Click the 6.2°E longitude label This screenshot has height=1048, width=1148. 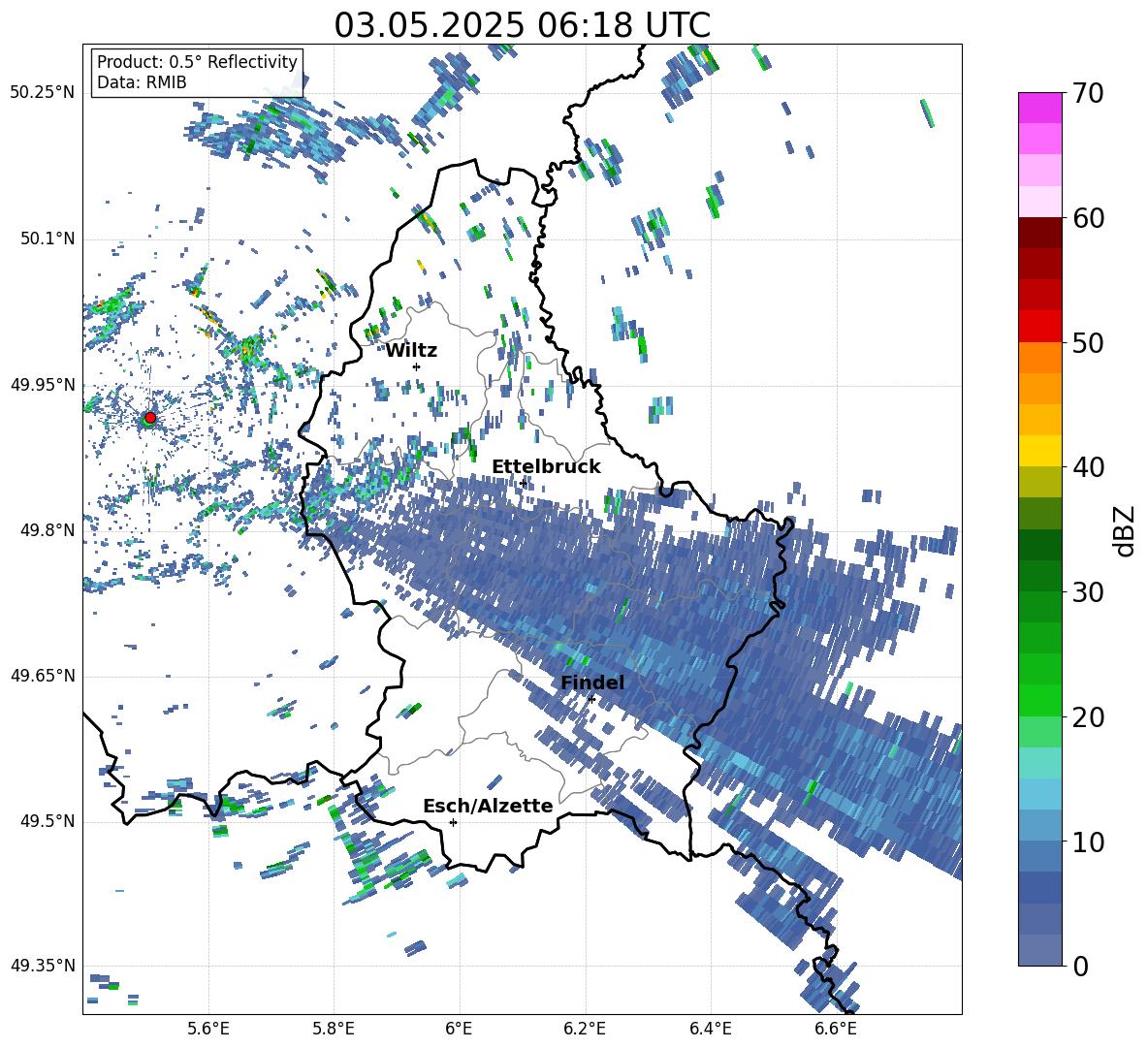tap(585, 1029)
